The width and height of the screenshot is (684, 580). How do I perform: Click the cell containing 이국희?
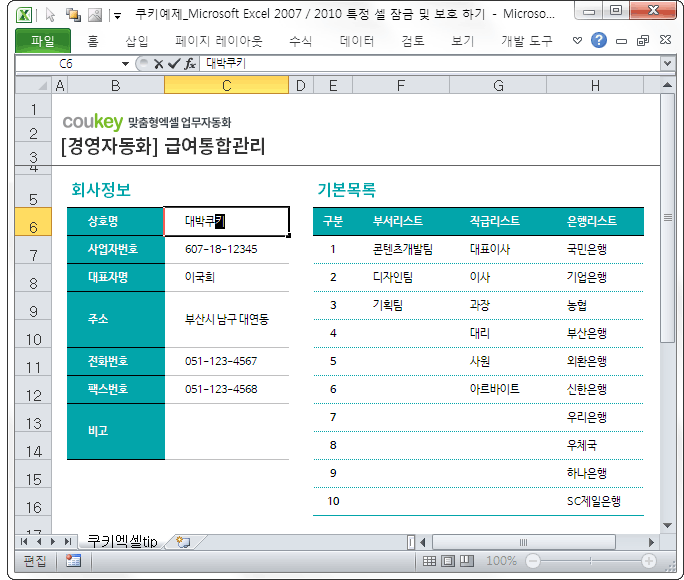click(x=227, y=277)
